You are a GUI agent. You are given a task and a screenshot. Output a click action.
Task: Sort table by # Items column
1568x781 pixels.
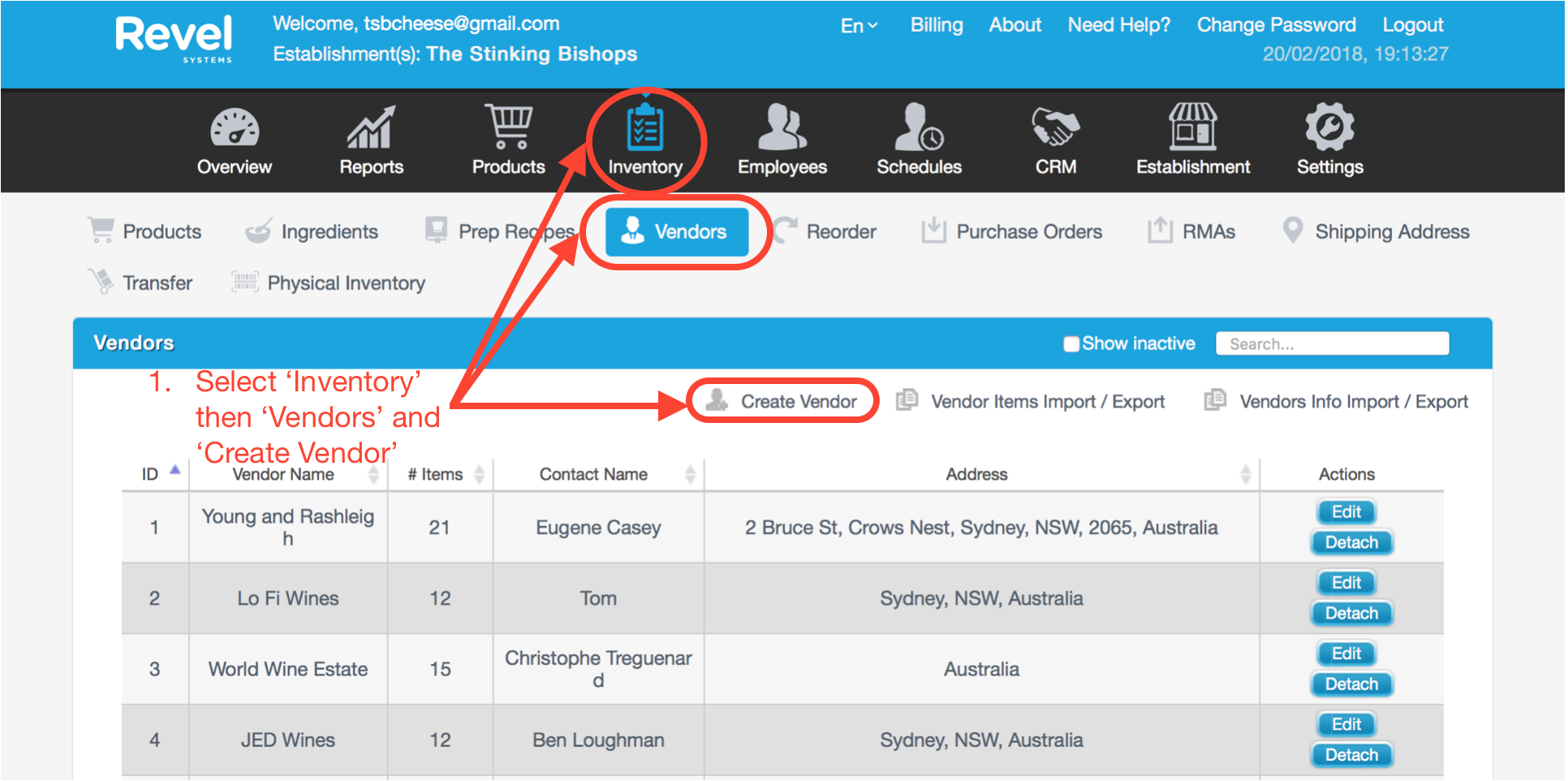(440, 474)
